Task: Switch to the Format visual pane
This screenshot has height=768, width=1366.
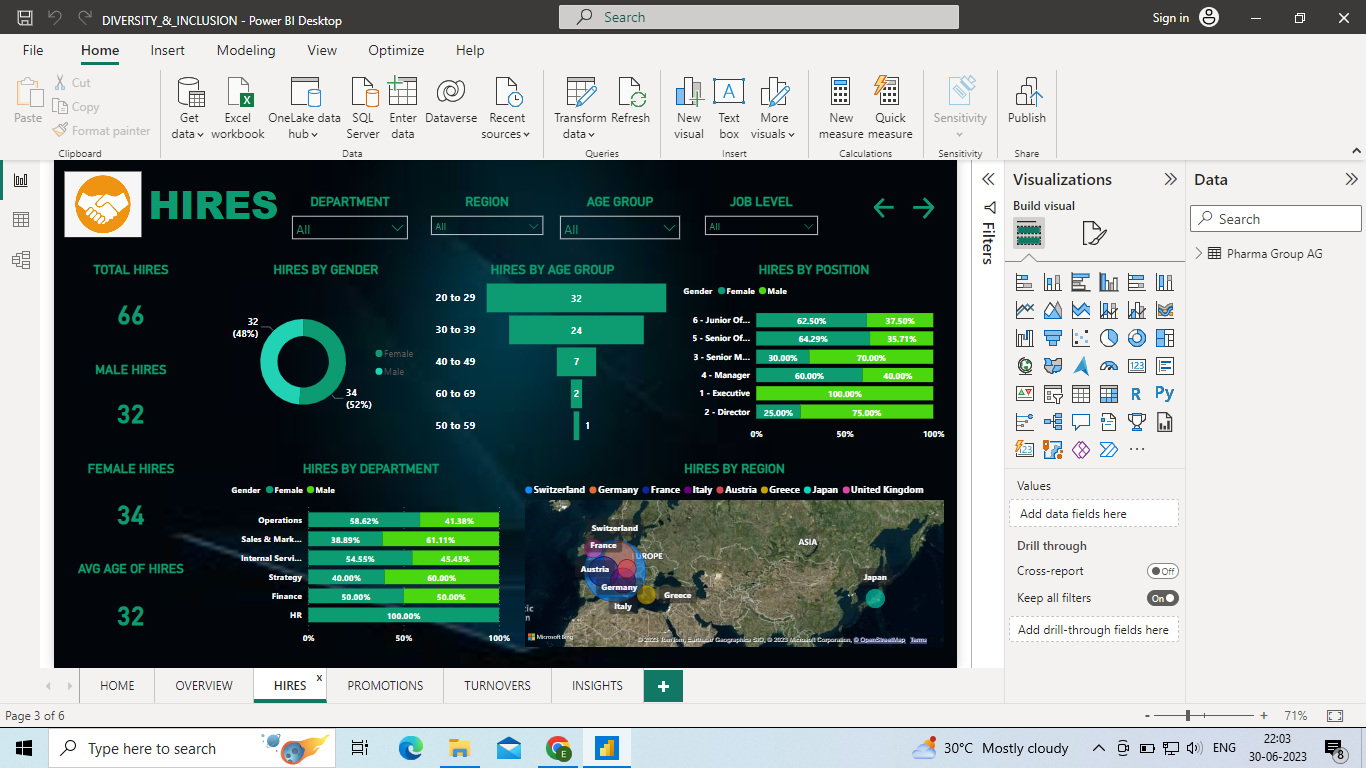Action: pos(1096,231)
